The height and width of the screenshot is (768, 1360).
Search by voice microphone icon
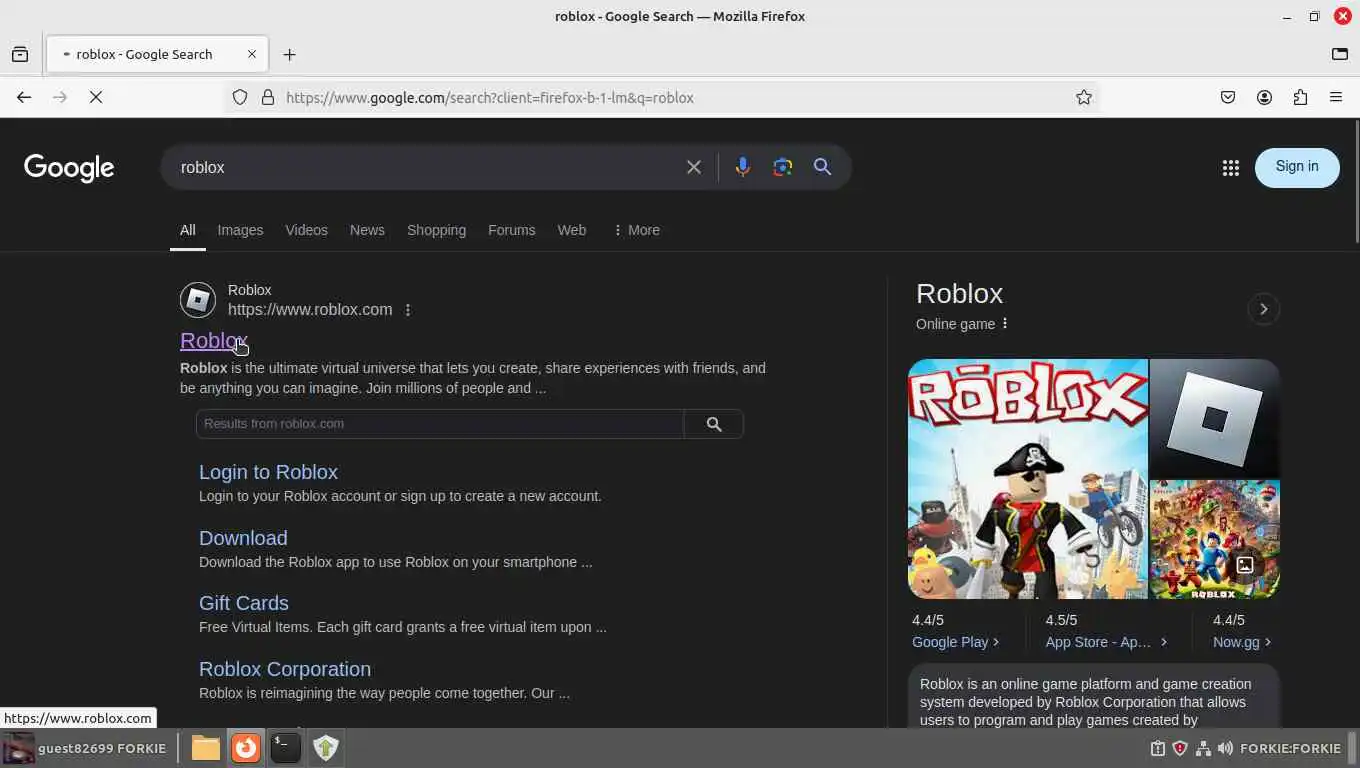(x=742, y=167)
